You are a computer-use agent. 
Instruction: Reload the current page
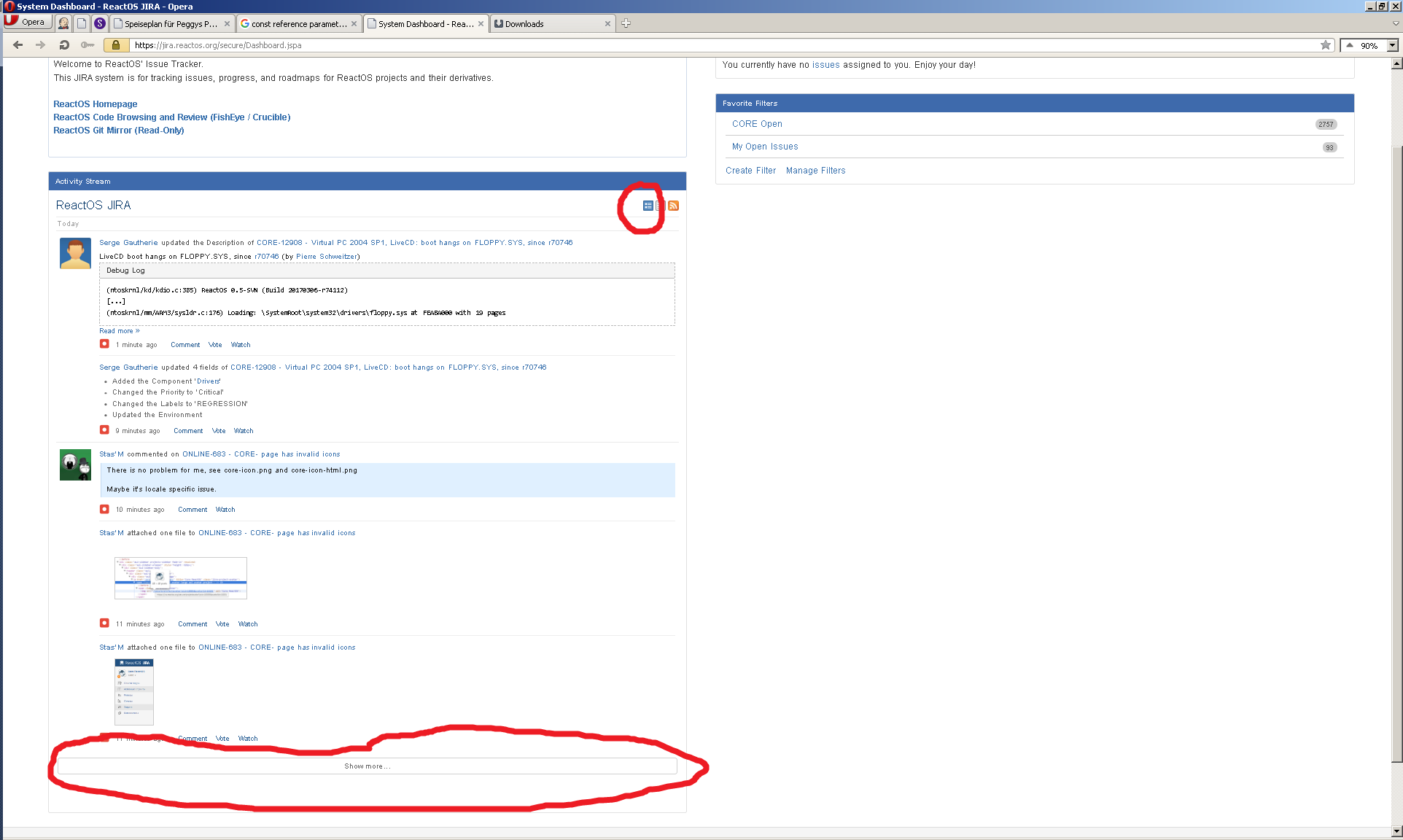point(64,45)
